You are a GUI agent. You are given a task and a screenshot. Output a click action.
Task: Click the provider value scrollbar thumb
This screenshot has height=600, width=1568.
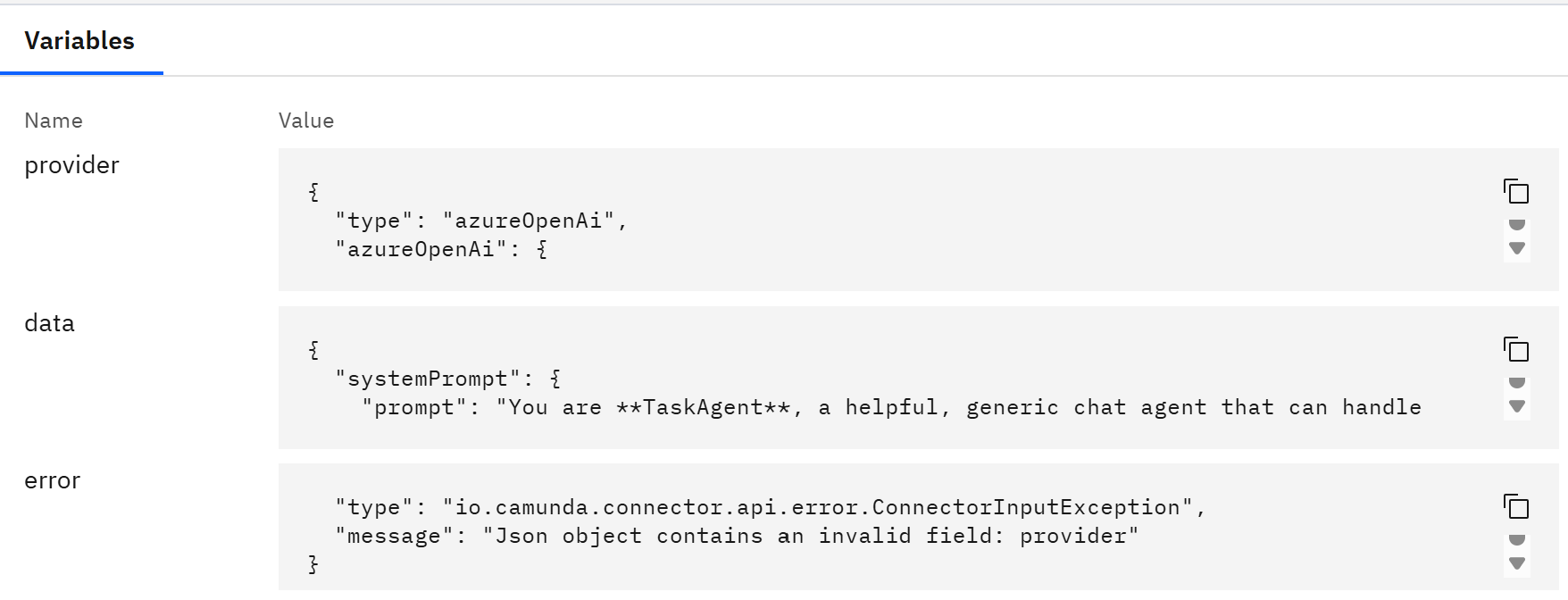(x=1516, y=224)
